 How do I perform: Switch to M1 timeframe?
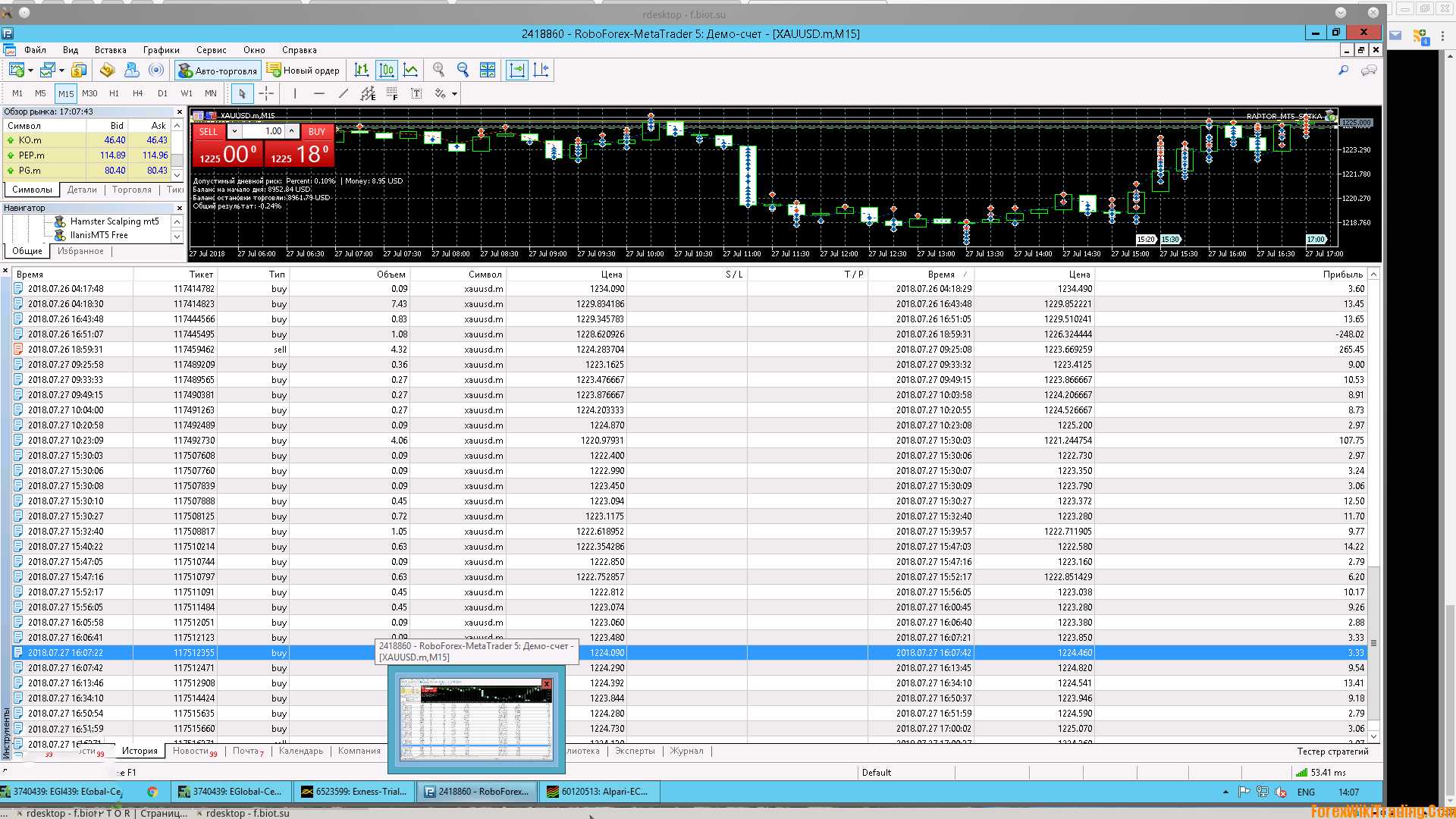pos(17,93)
